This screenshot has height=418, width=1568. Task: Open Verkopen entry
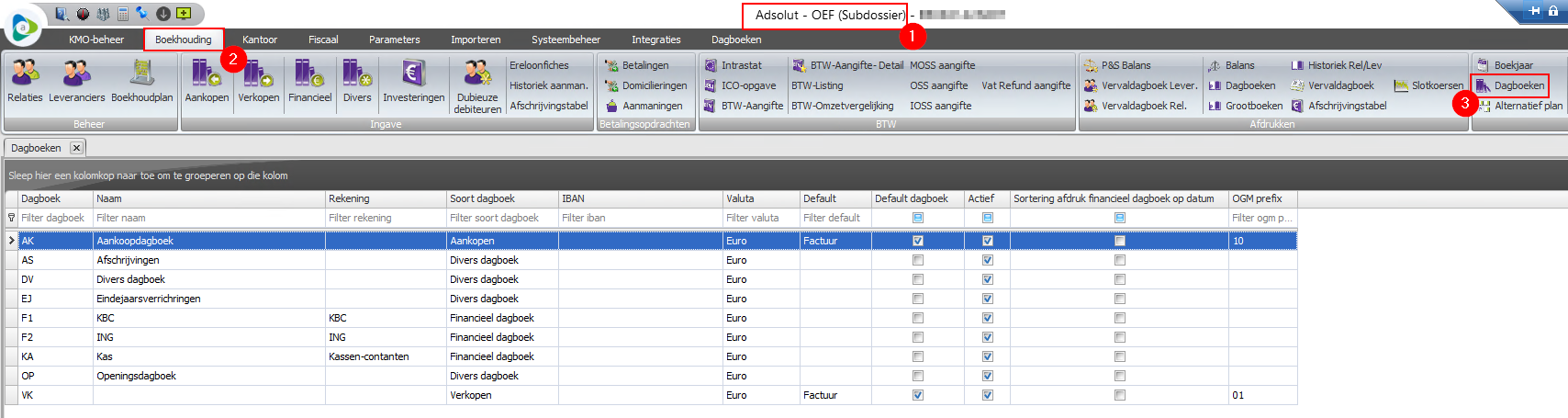pos(258,81)
